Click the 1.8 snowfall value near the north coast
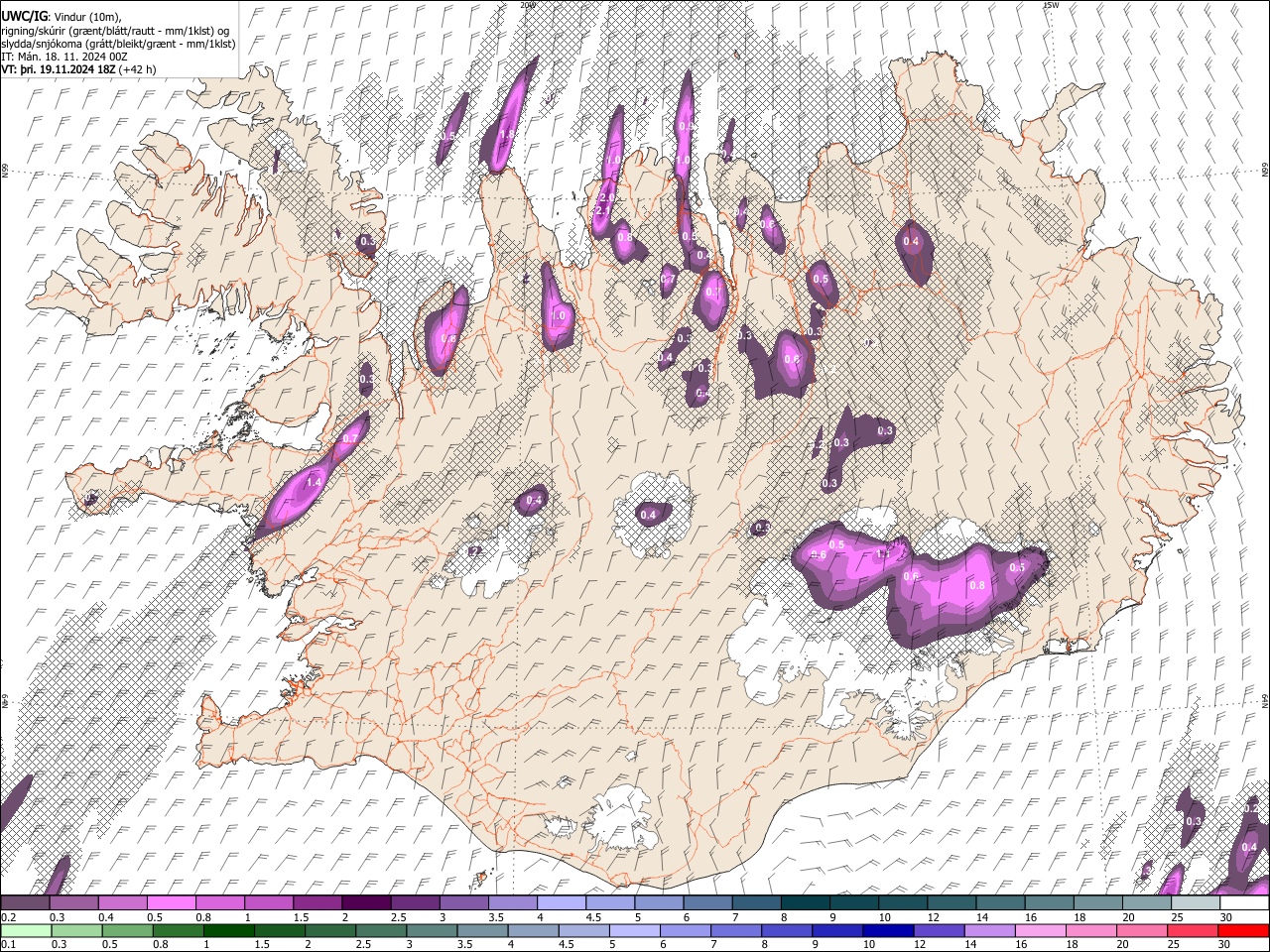The height and width of the screenshot is (952, 1270). (507, 135)
